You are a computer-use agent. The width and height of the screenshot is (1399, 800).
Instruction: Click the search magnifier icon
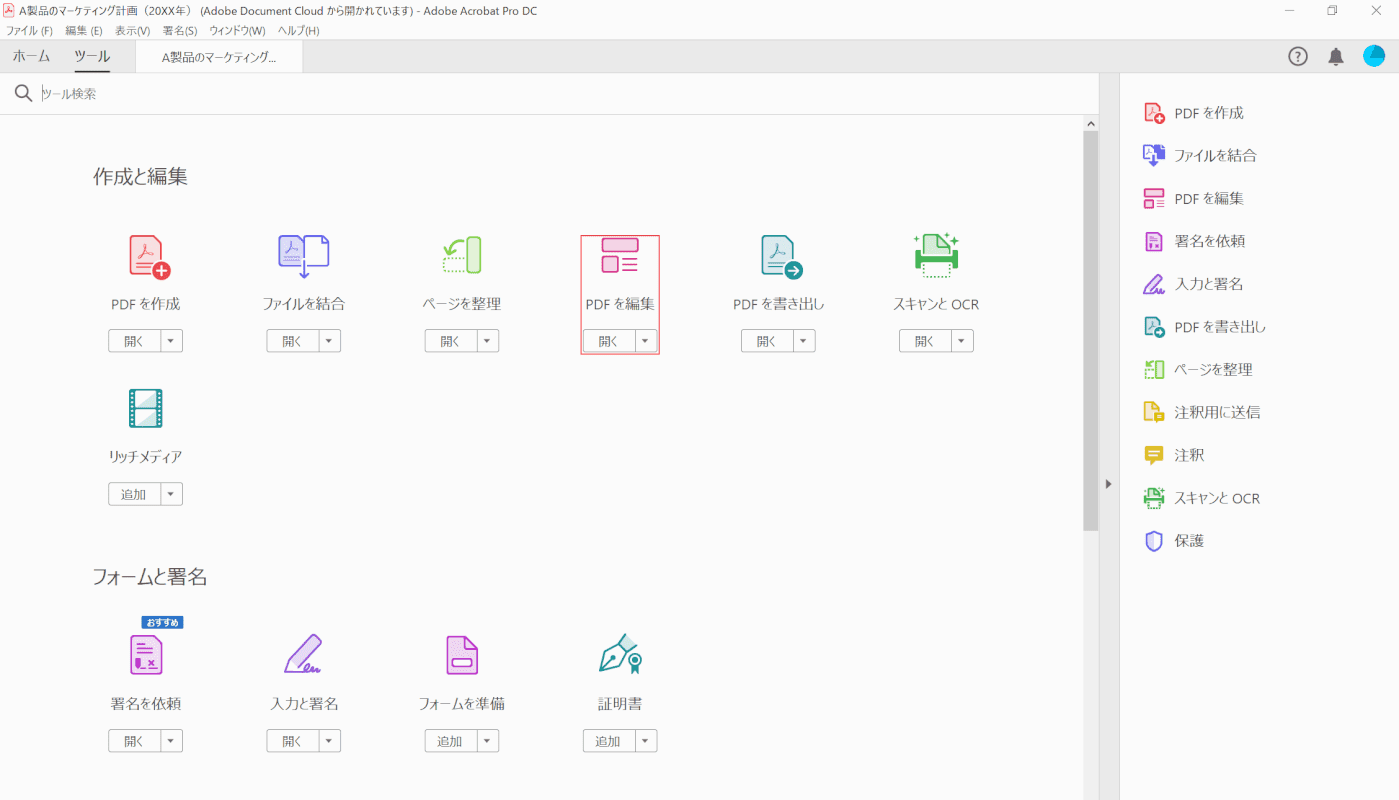tap(23, 94)
